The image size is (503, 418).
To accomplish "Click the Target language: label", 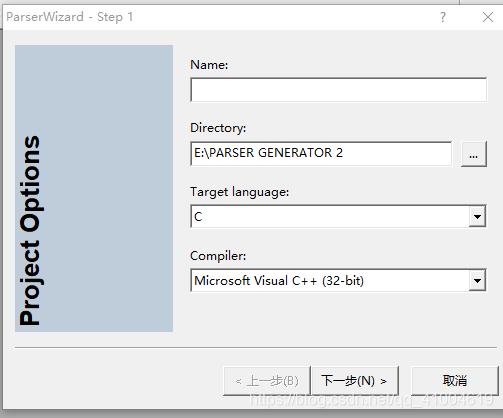I will [239, 192].
